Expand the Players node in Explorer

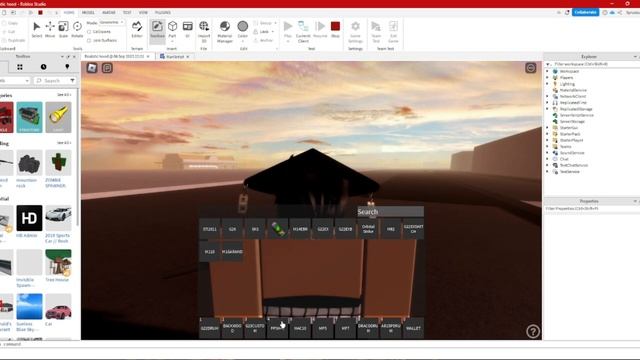[547, 78]
